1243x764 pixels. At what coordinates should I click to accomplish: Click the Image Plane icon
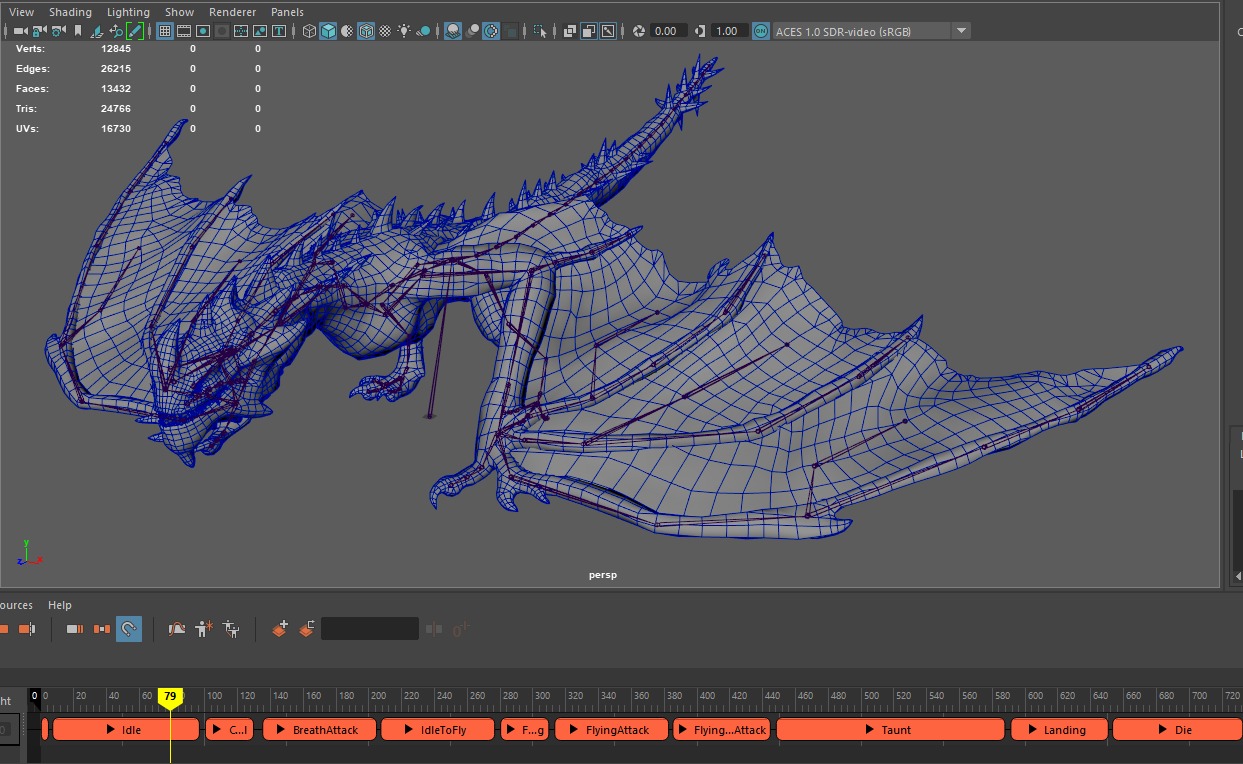coord(96,31)
